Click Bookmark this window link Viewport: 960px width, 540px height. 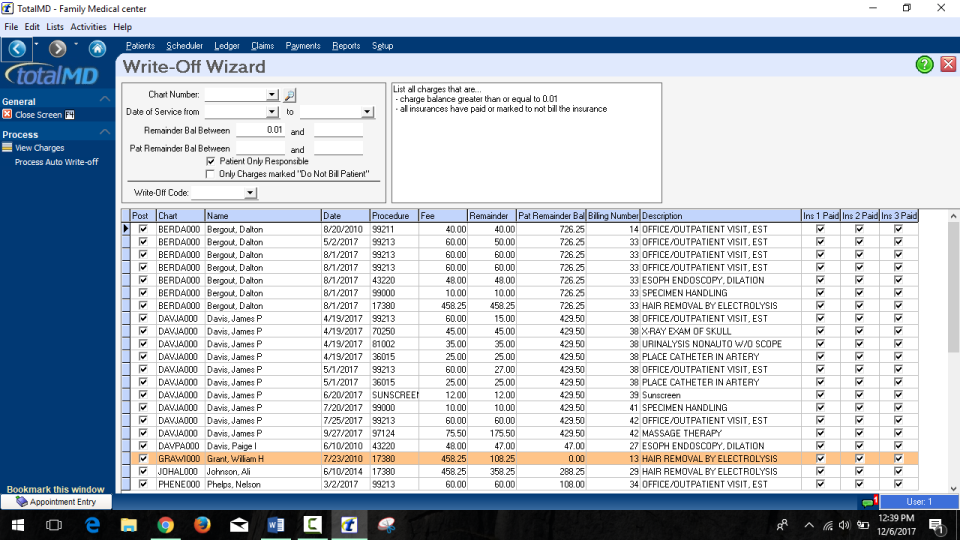click(55, 489)
